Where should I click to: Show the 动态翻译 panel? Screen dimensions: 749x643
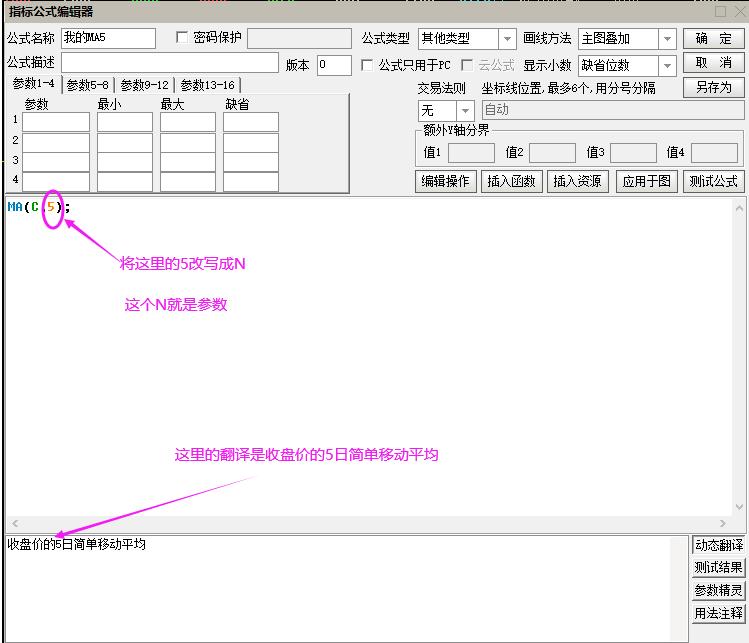click(x=718, y=545)
